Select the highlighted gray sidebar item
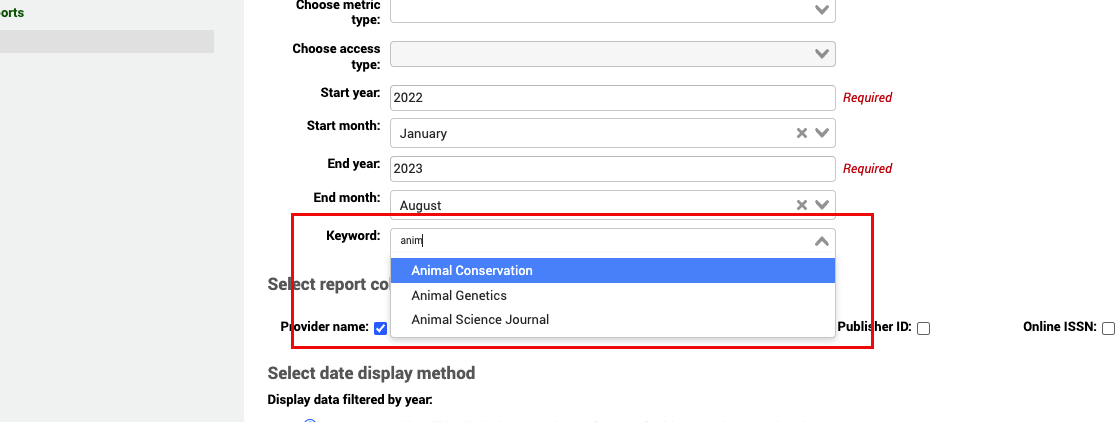1118x422 pixels. pyautogui.click(x=106, y=41)
